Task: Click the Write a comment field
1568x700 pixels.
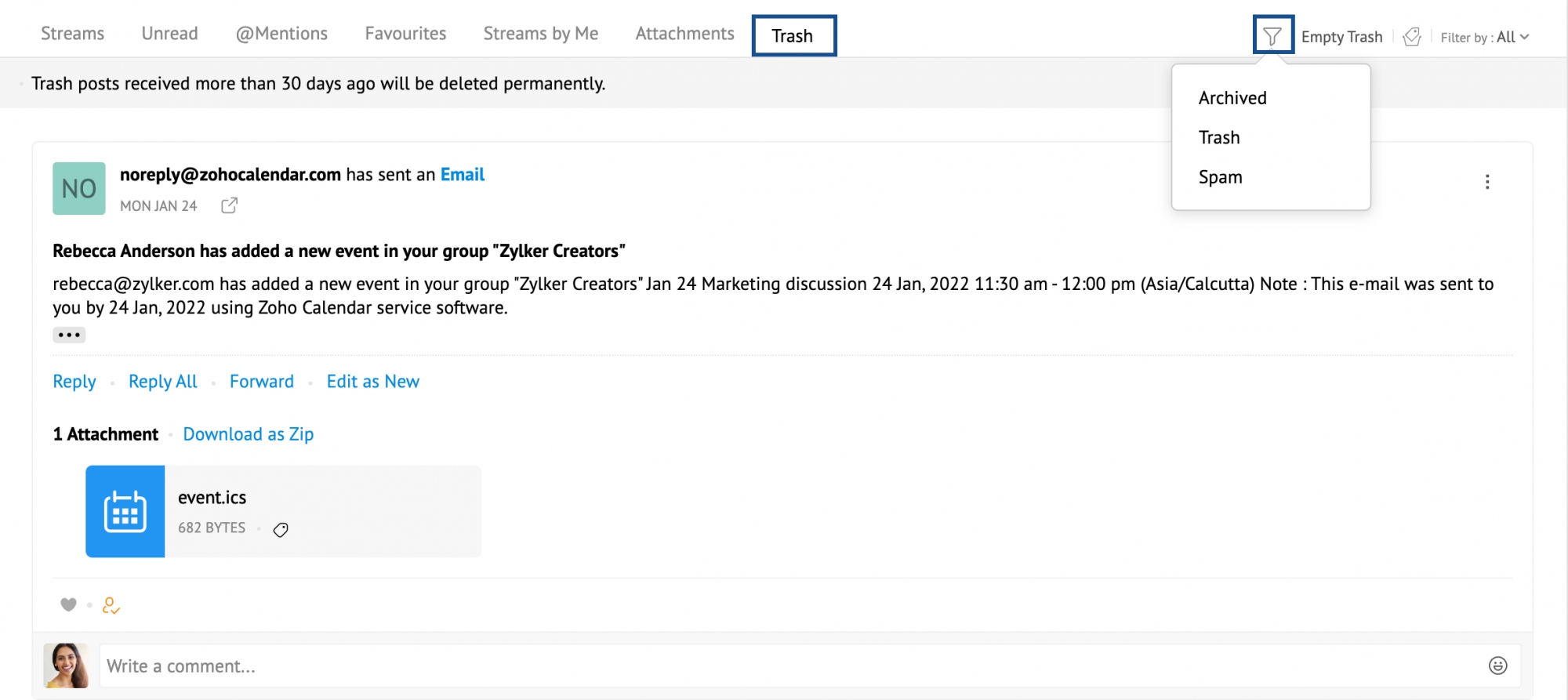Action: [784, 666]
